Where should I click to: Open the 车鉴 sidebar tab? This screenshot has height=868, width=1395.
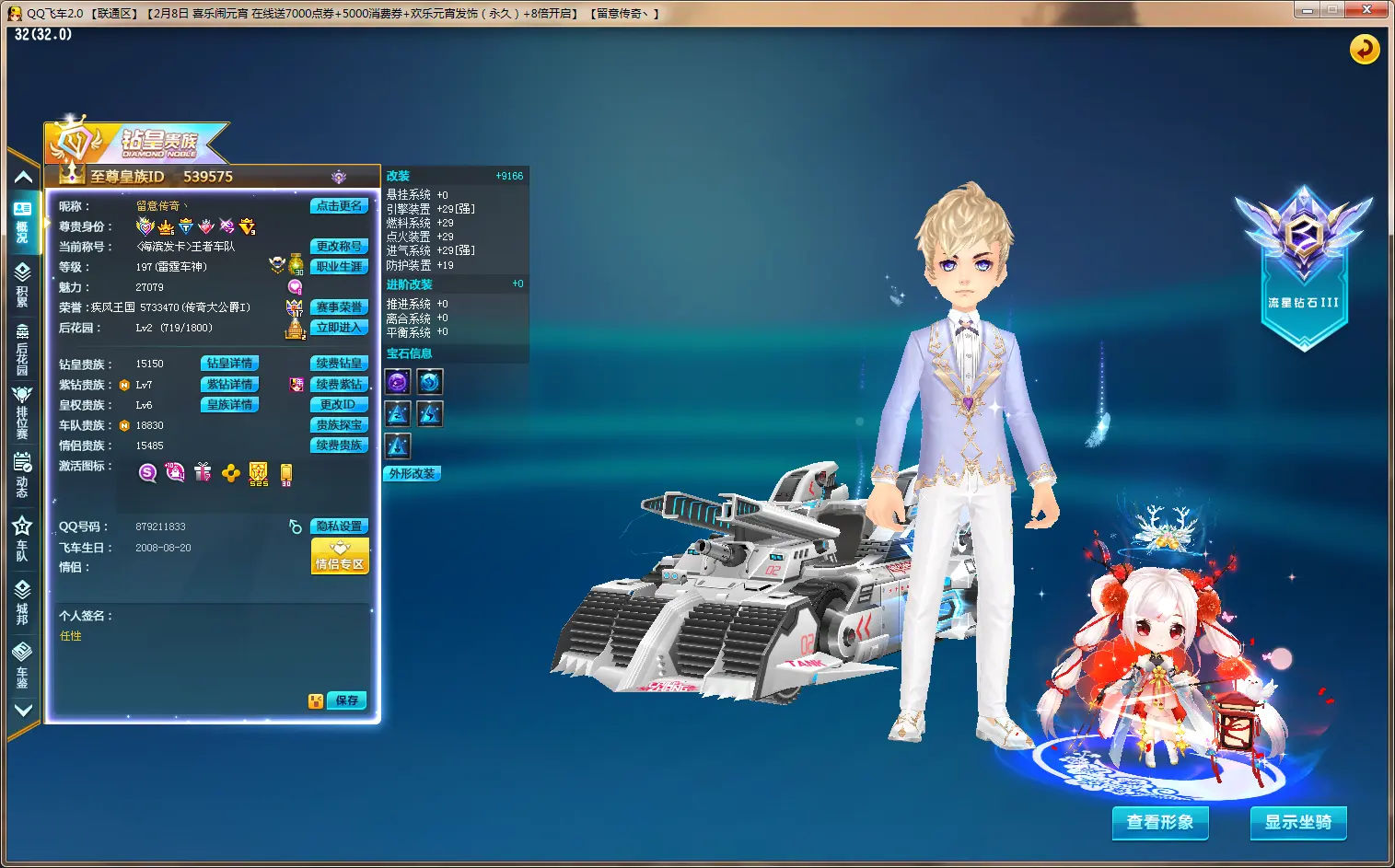click(22, 665)
